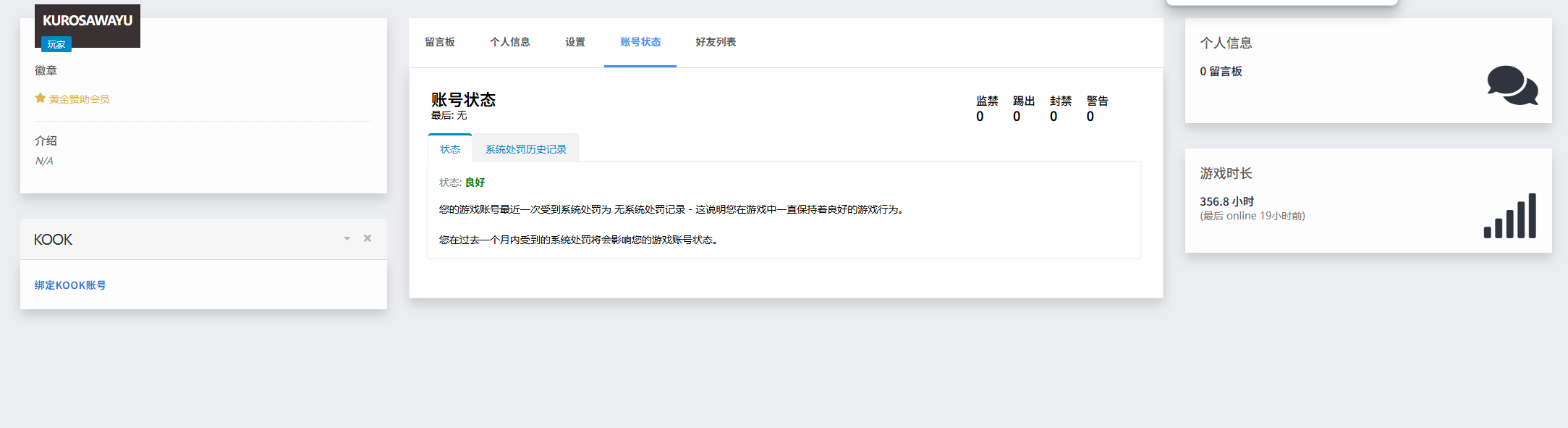
Task: Click the 玩家 role tag
Action: pyautogui.click(x=56, y=45)
